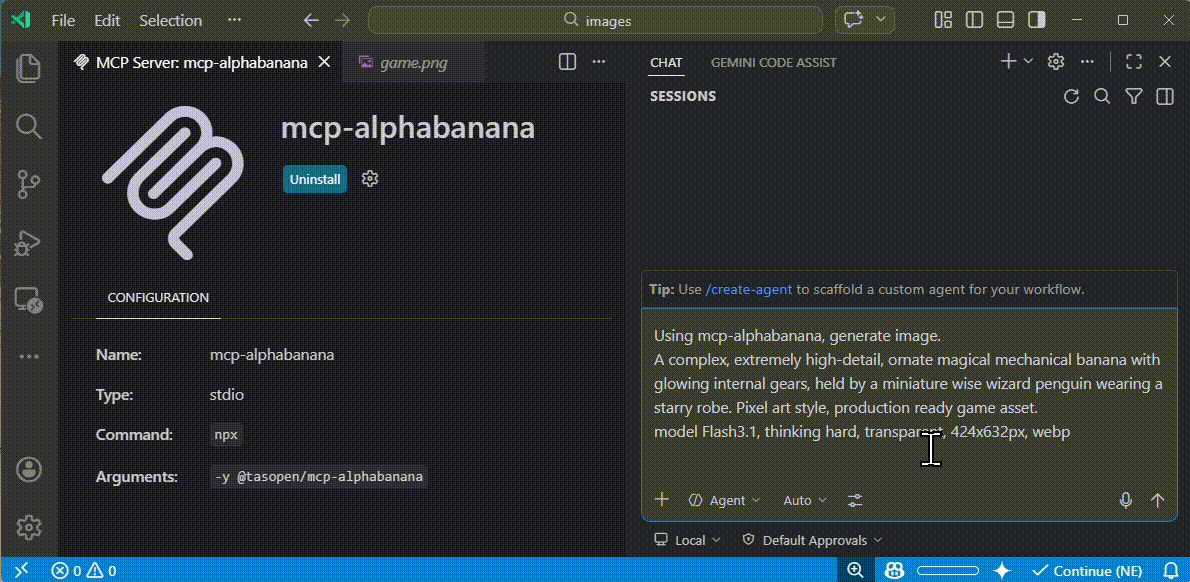Open the Agent mode dropdown
Screen dimensions: 1190x582
pyautogui.click(x=723, y=500)
